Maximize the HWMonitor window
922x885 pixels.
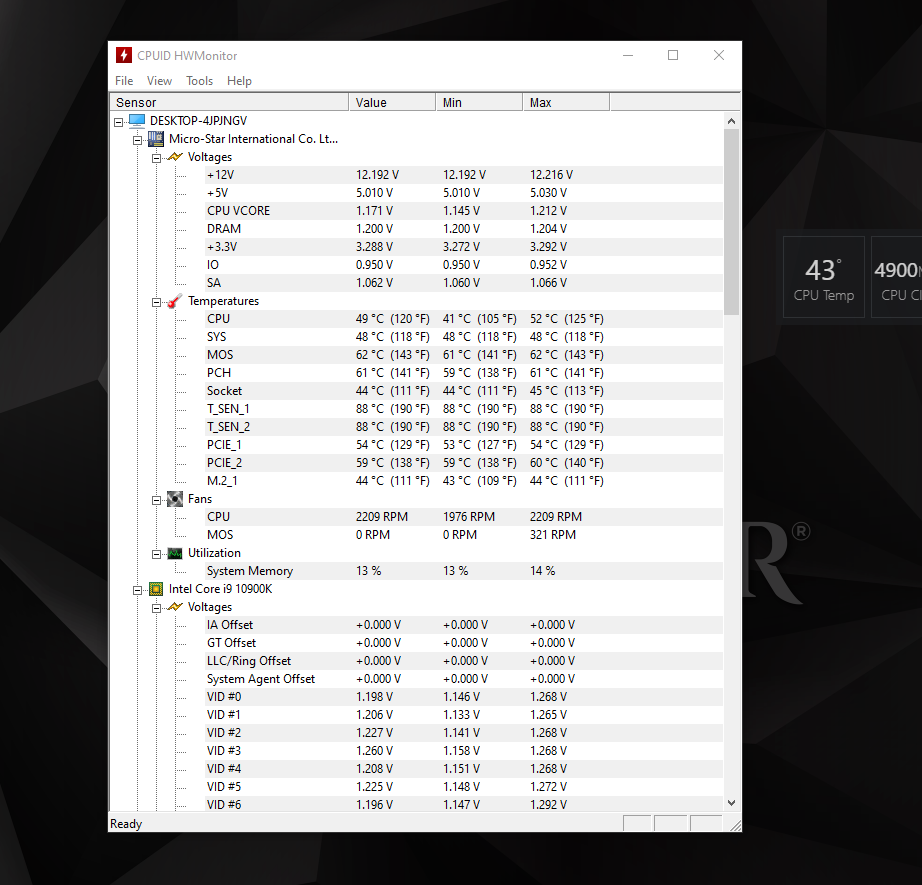tap(673, 55)
